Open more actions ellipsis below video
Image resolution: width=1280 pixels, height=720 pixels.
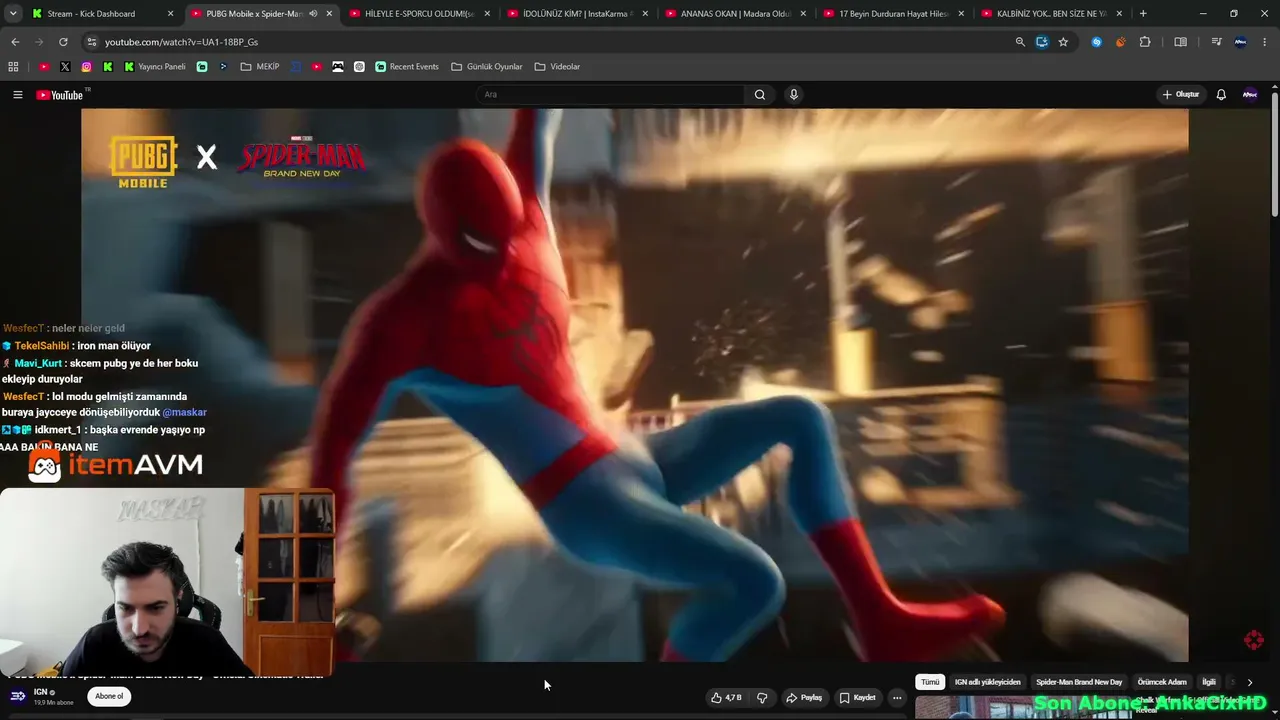click(x=897, y=698)
